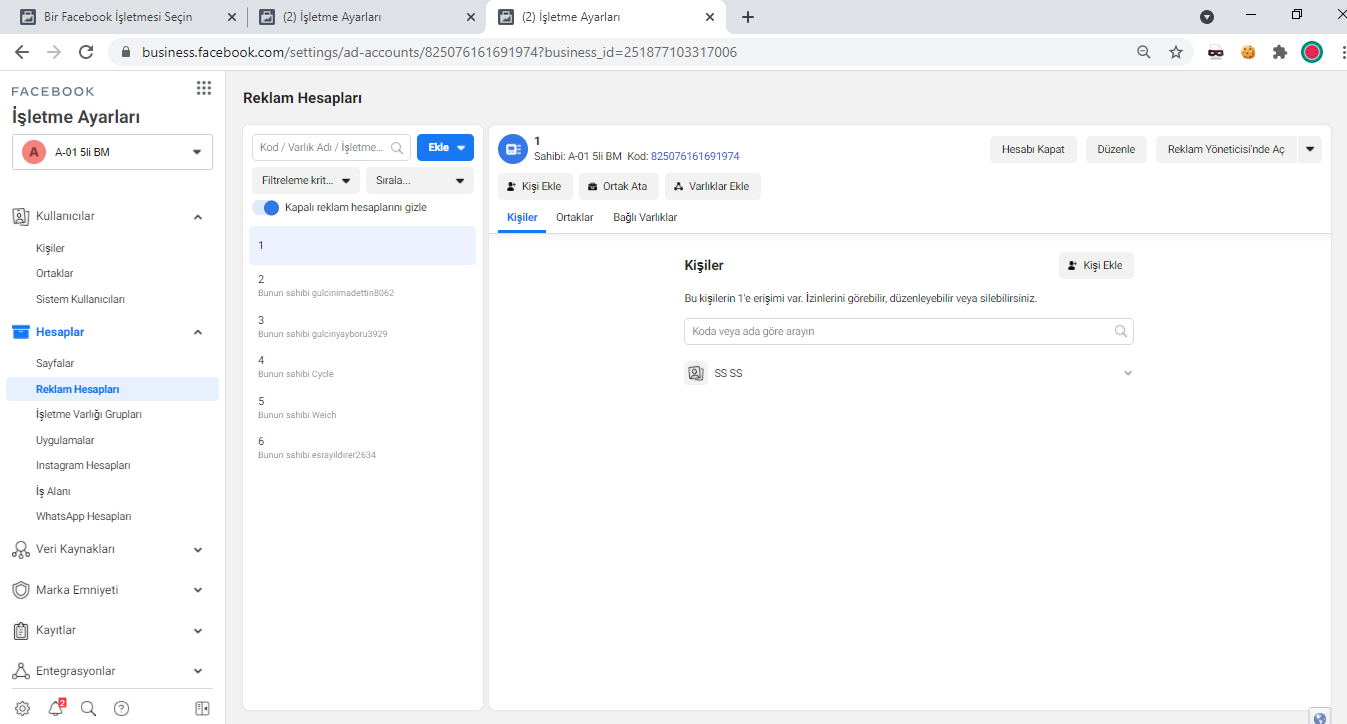Open the Sırala dropdown
Viewport: 1347px width, 724px height.
tap(420, 181)
